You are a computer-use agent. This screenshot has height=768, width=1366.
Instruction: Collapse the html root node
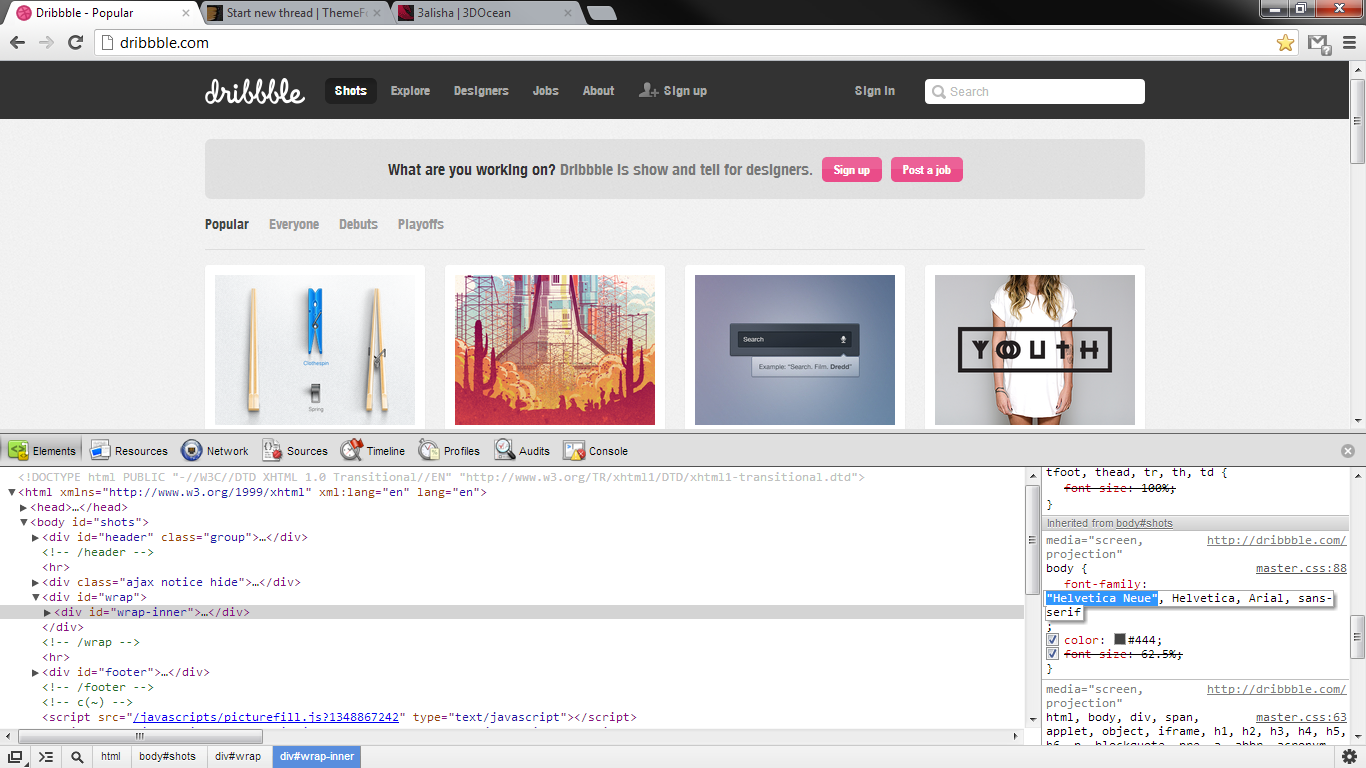click(12, 493)
